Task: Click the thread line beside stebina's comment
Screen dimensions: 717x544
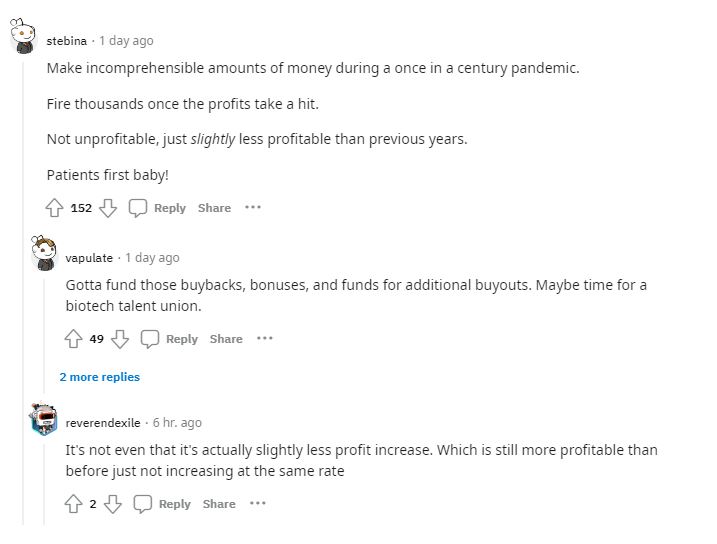Action: coord(24,300)
